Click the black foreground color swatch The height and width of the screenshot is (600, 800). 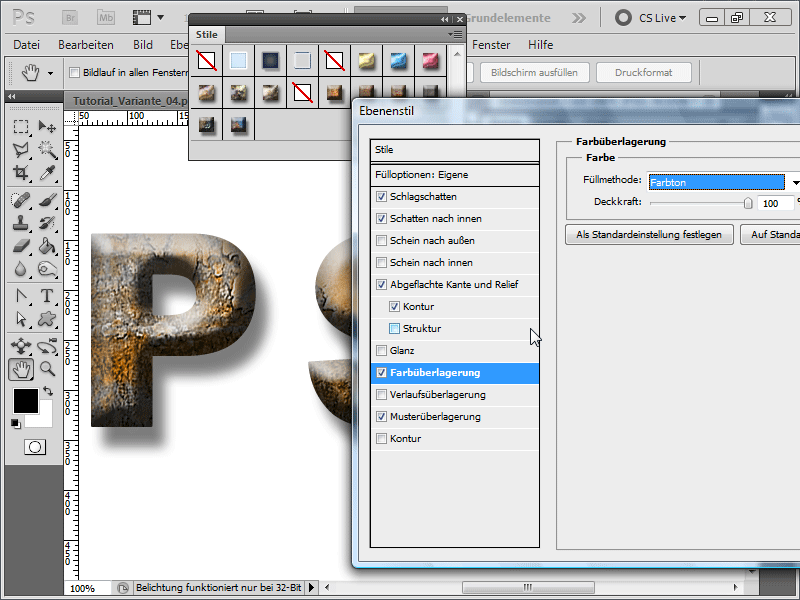click(x=26, y=401)
